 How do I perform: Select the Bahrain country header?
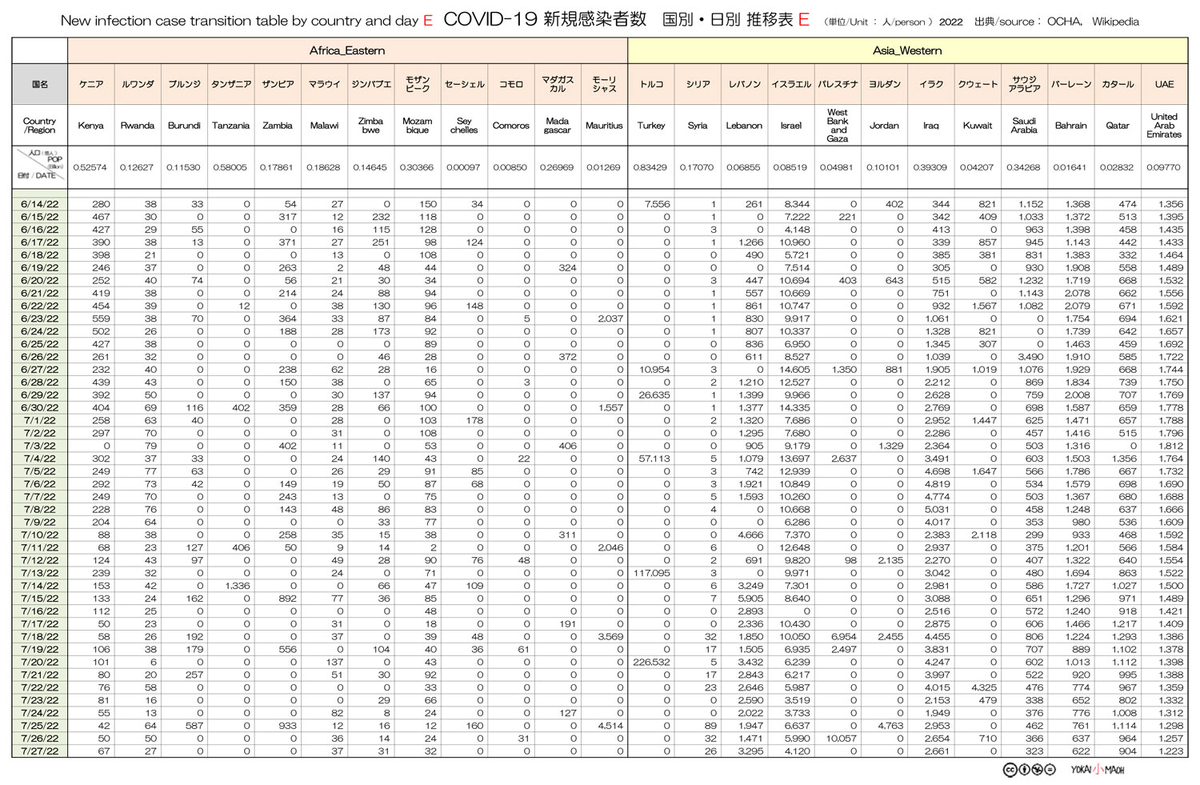[x=1071, y=126]
